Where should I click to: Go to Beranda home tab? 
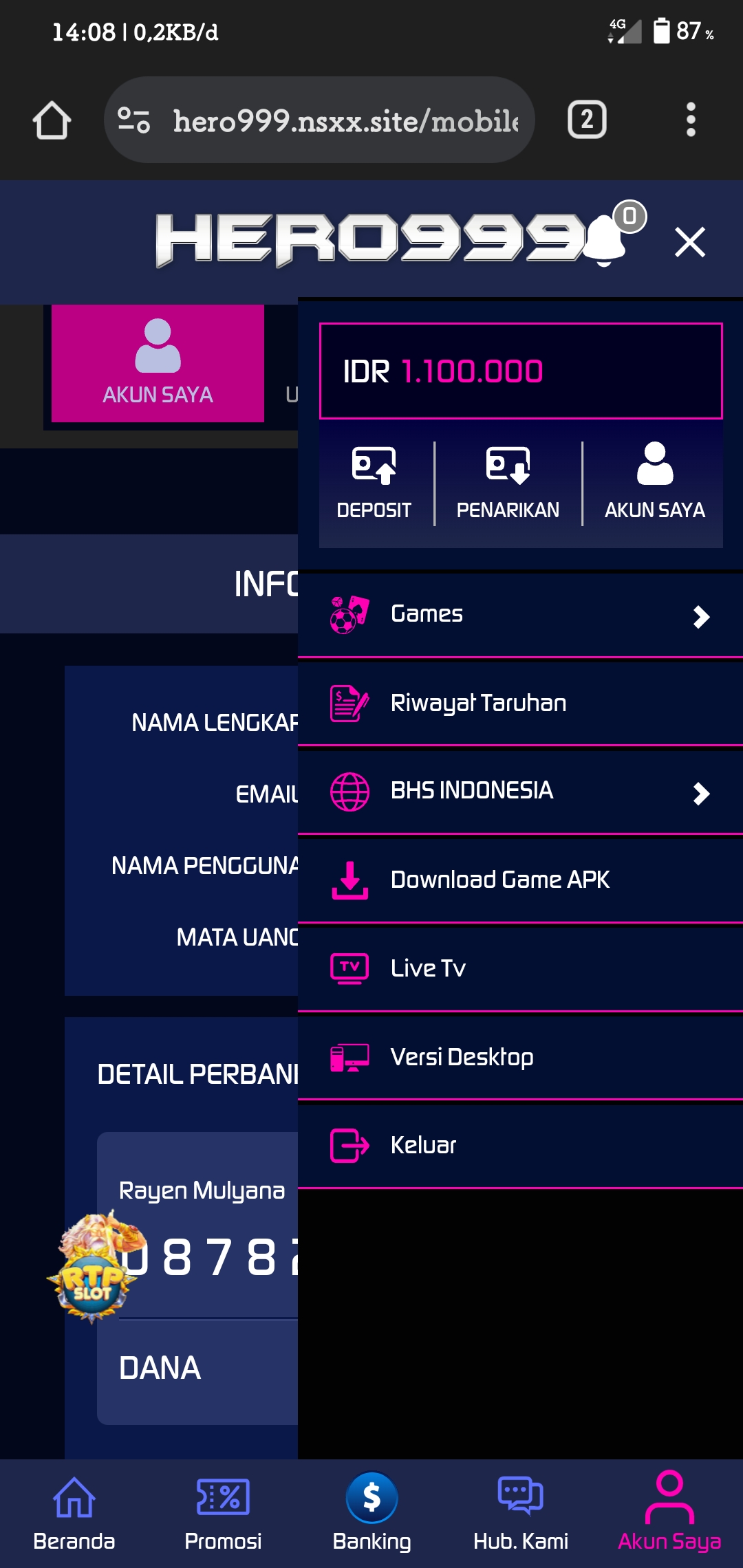click(x=74, y=1510)
